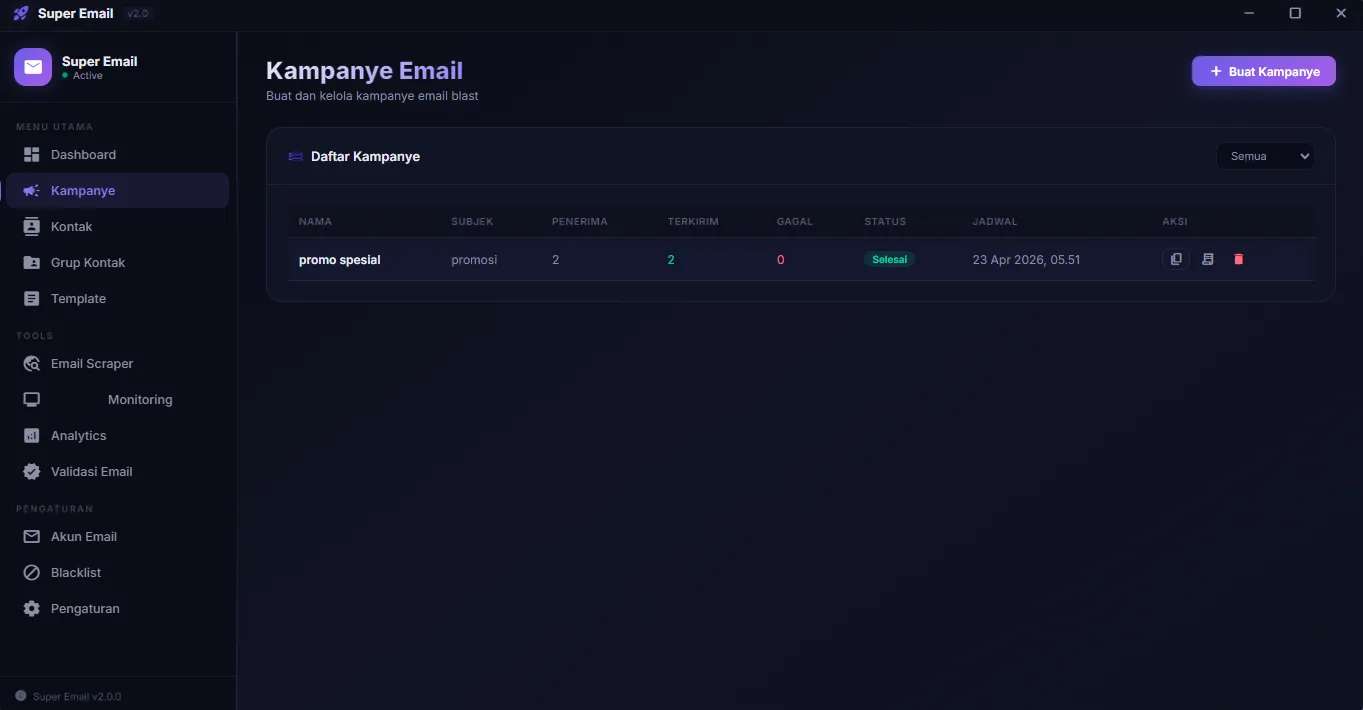Open Monitoring via its monitor icon
Viewport: 1363px width, 710px height.
[31, 400]
